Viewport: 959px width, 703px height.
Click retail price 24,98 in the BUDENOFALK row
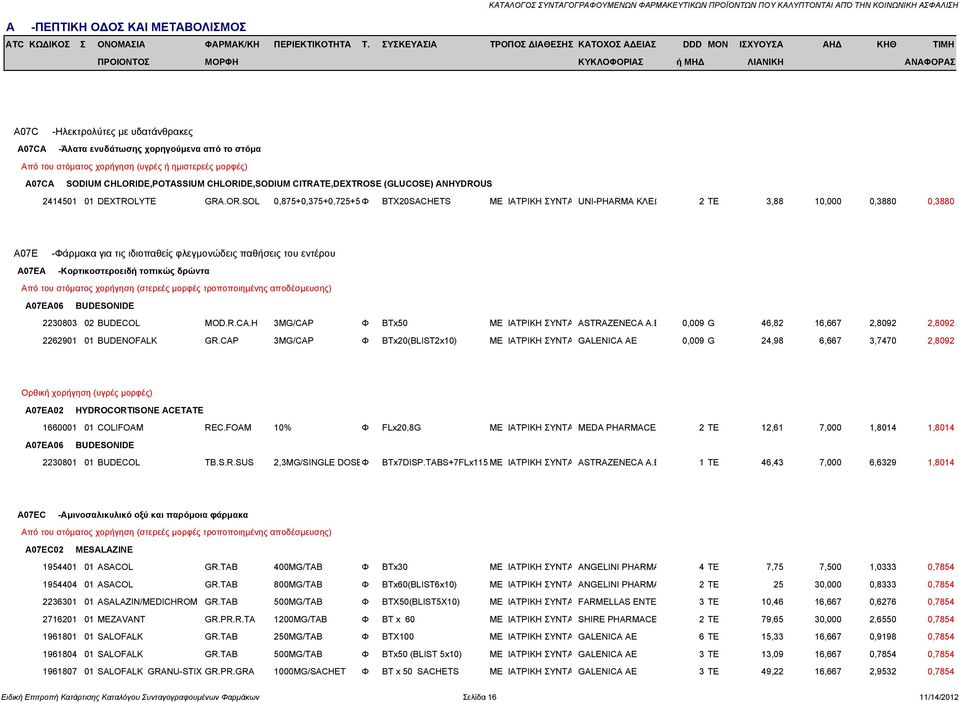point(772,340)
